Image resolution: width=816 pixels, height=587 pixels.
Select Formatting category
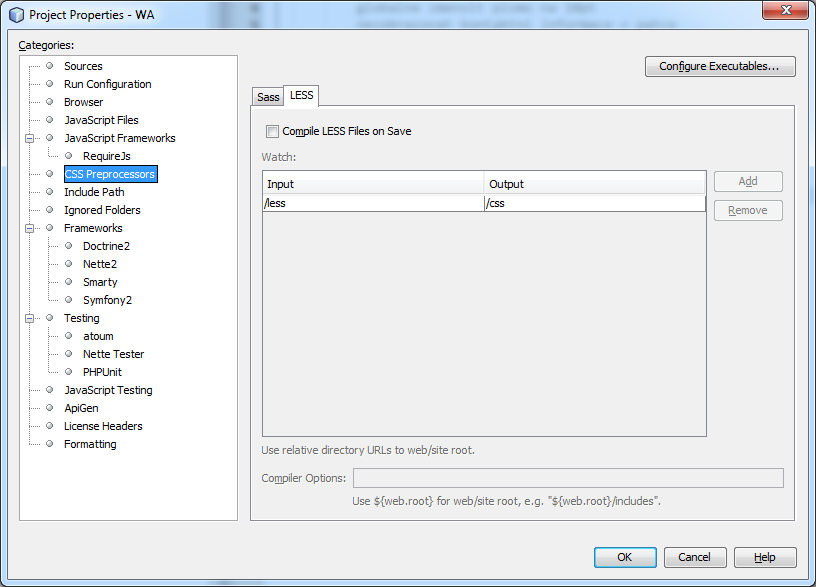[x=90, y=444]
